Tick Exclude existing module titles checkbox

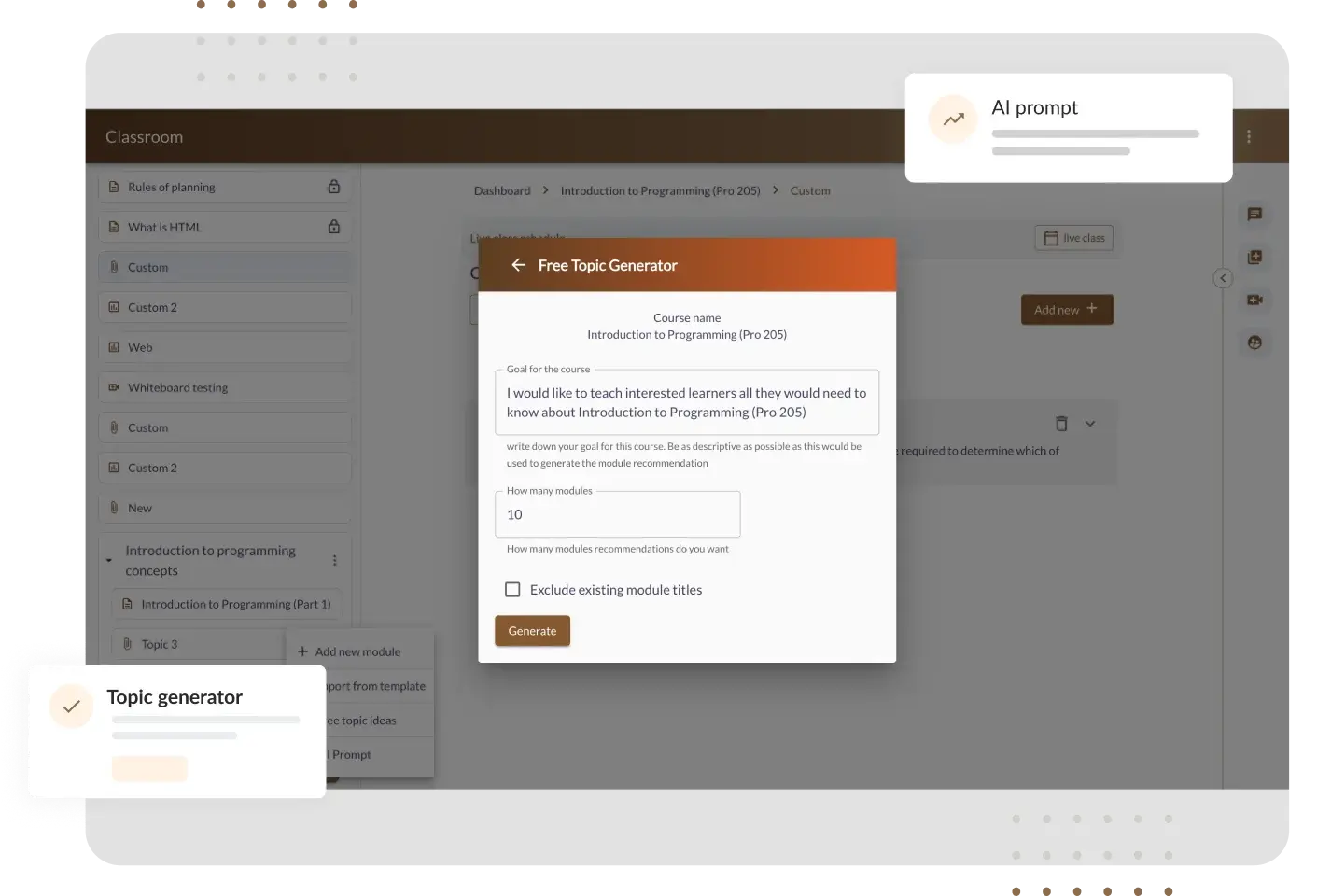512,590
